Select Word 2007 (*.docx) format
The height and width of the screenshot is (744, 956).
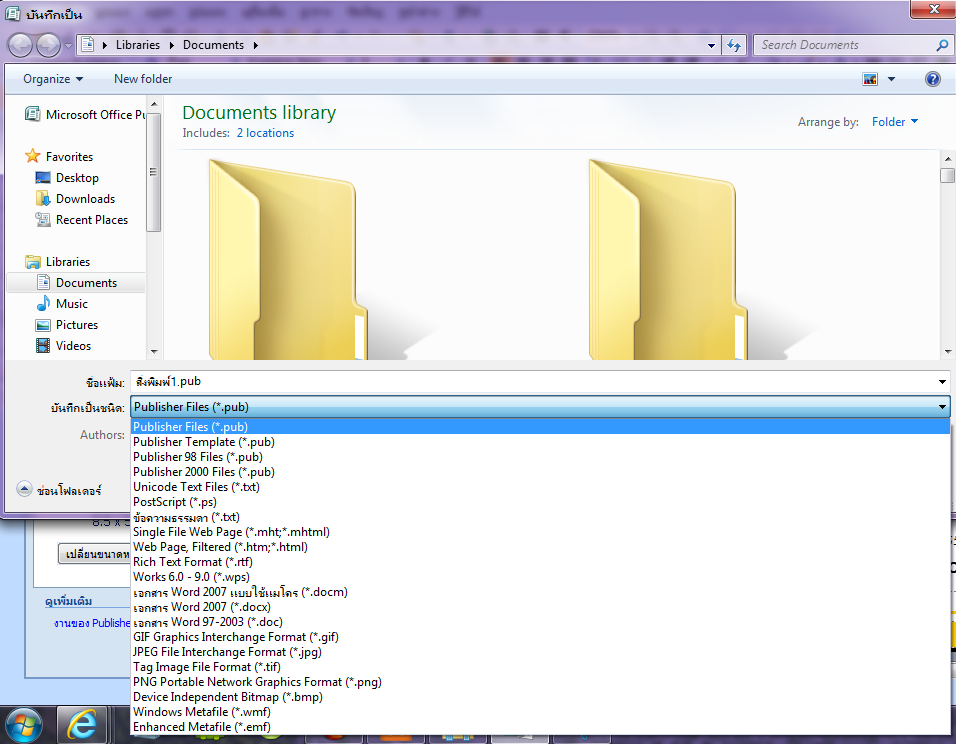pyautogui.click(x=540, y=607)
